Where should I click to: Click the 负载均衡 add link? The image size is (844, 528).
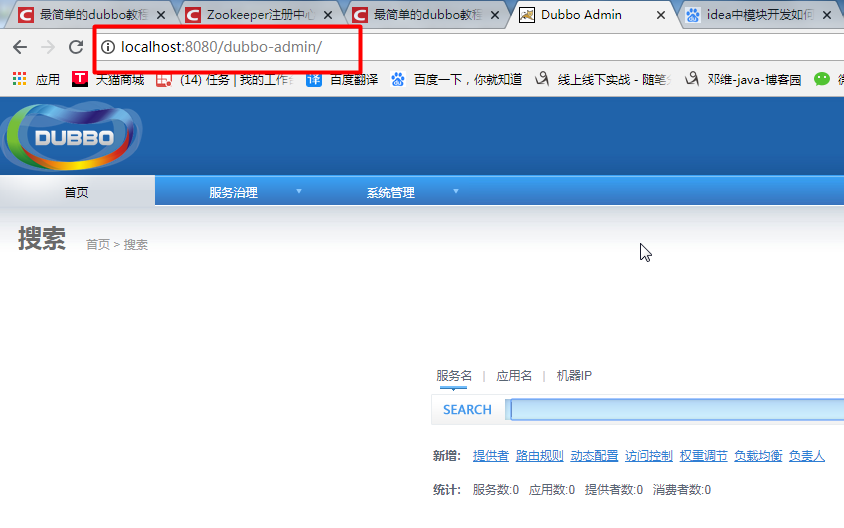pos(758,456)
